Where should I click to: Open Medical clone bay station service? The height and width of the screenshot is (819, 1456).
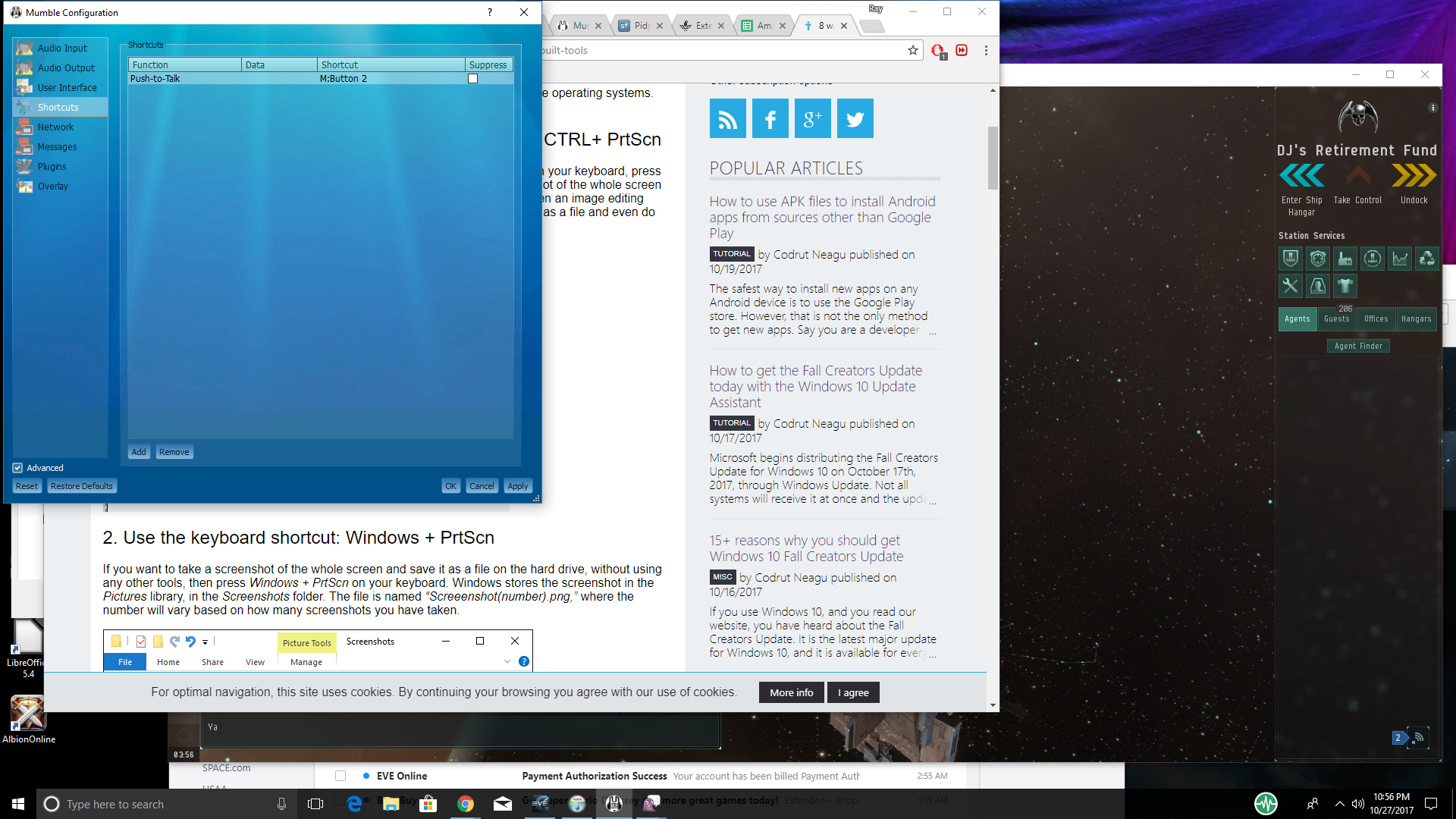tap(1317, 286)
